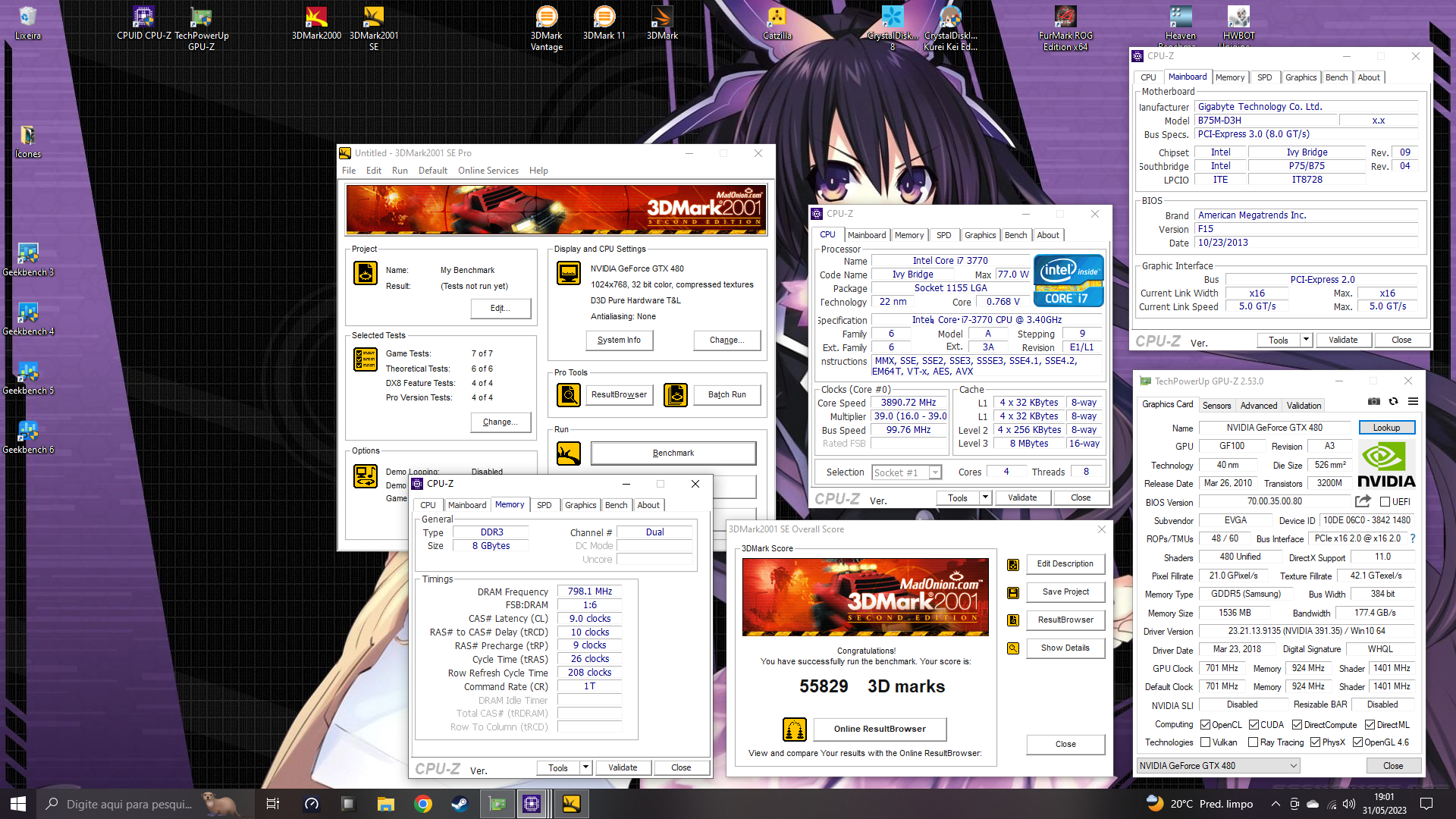Click the ResultBrowser magnifier icon in Pro Tools
The image size is (1456, 819).
pyautogui.click(x=569, y=394)
